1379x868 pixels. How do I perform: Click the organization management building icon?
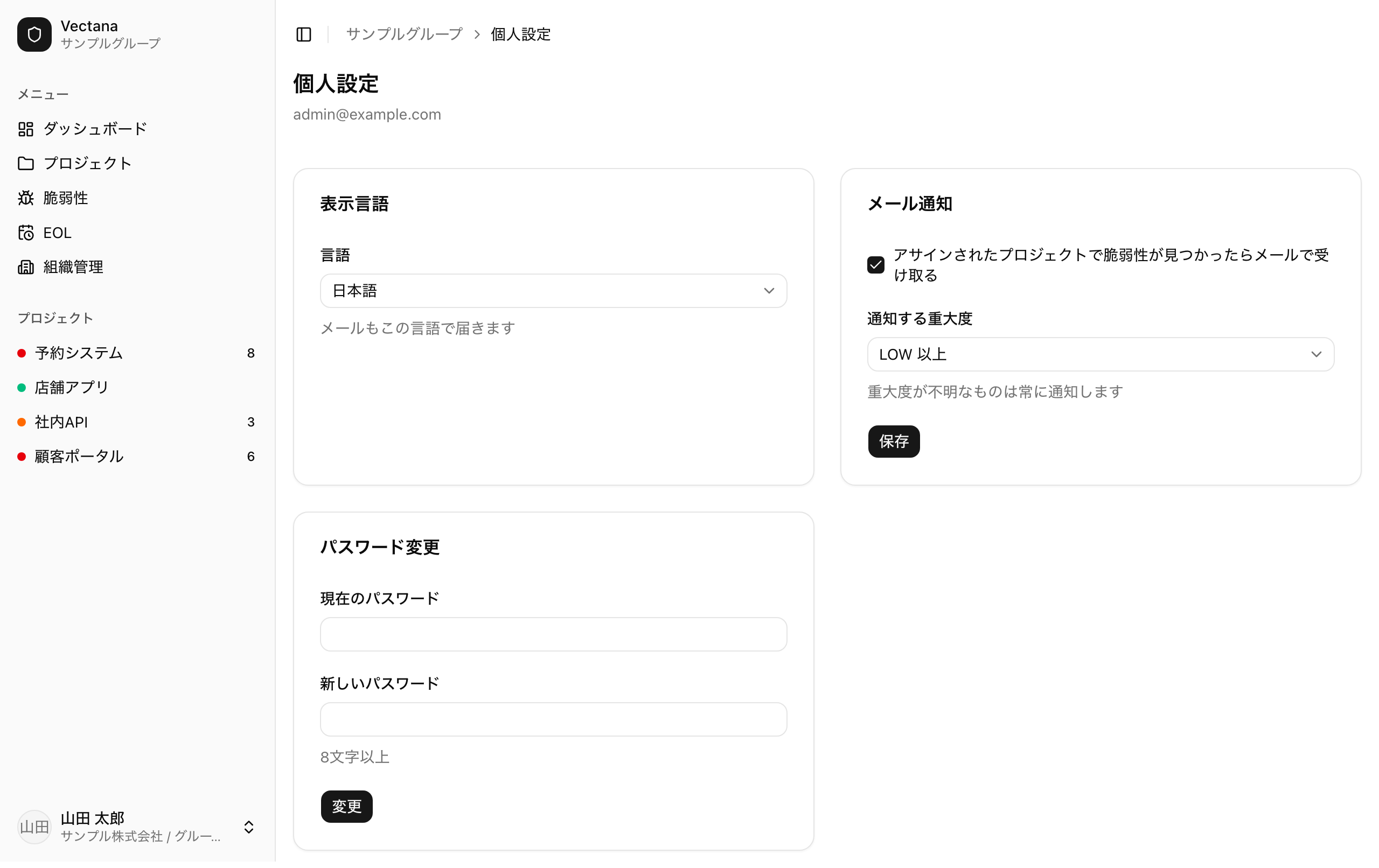click(x=26, y=267)
